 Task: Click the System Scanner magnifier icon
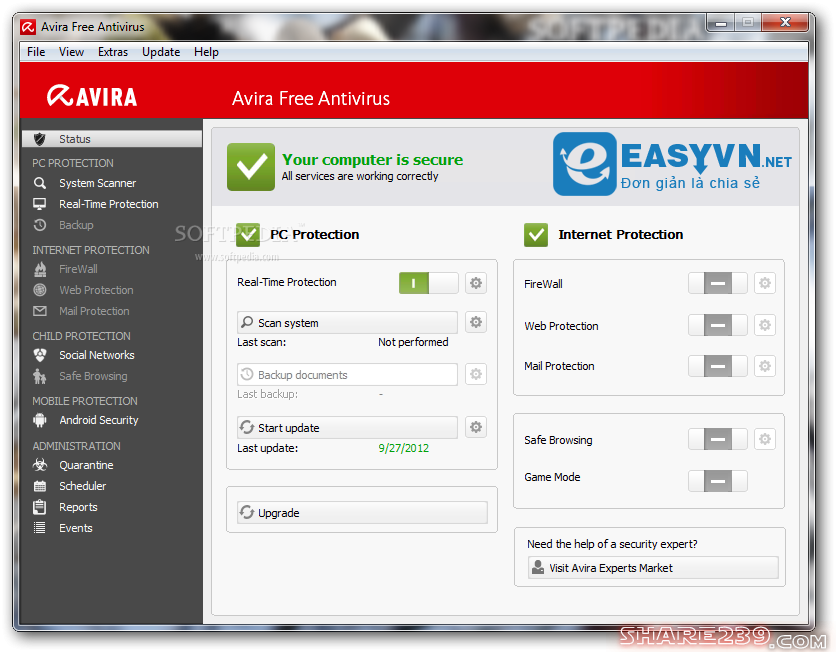(39, 183)
